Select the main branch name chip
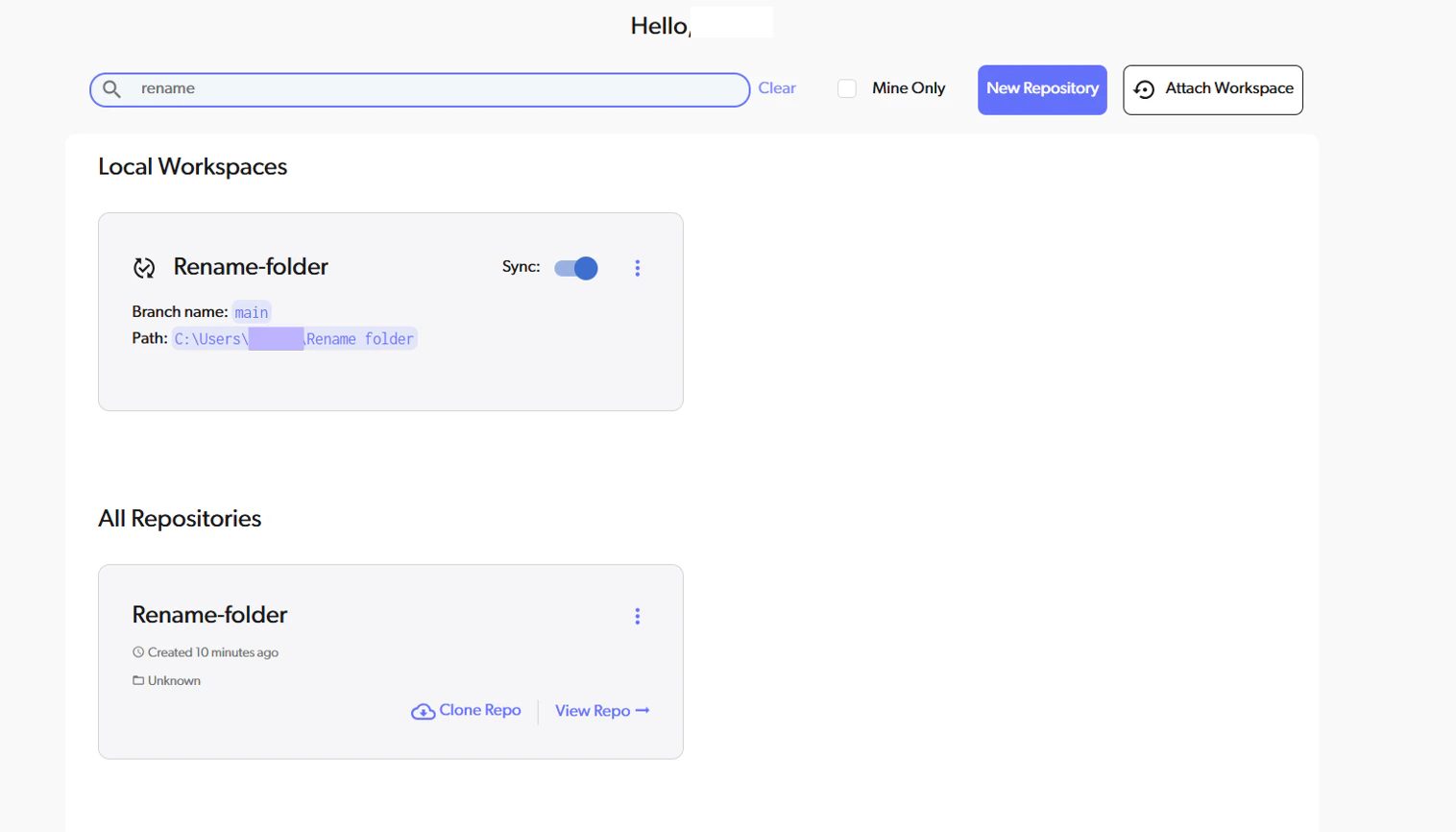 (251, 312)
